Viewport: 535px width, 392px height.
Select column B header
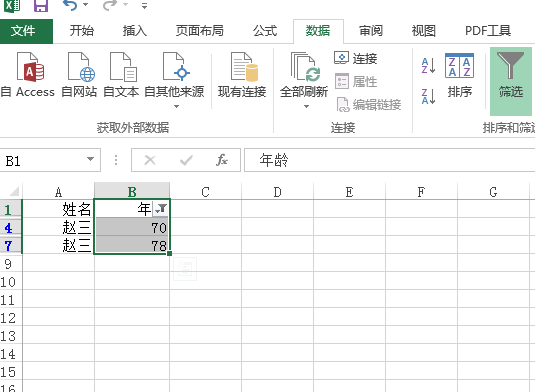(x=132, y=192)
